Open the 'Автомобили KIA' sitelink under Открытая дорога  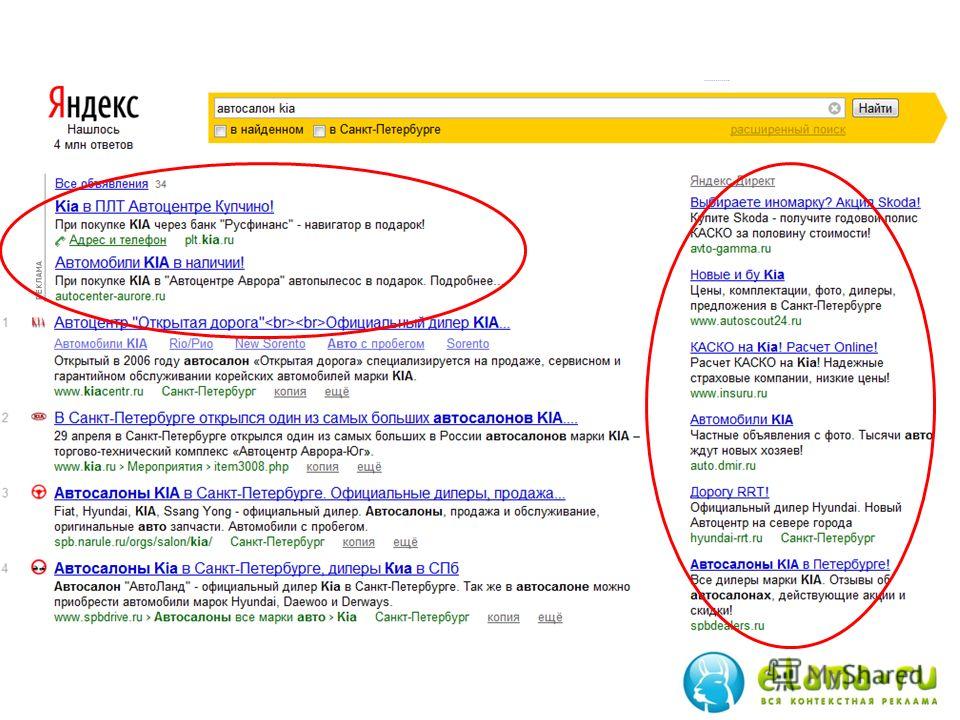click(x=100, y=343)
